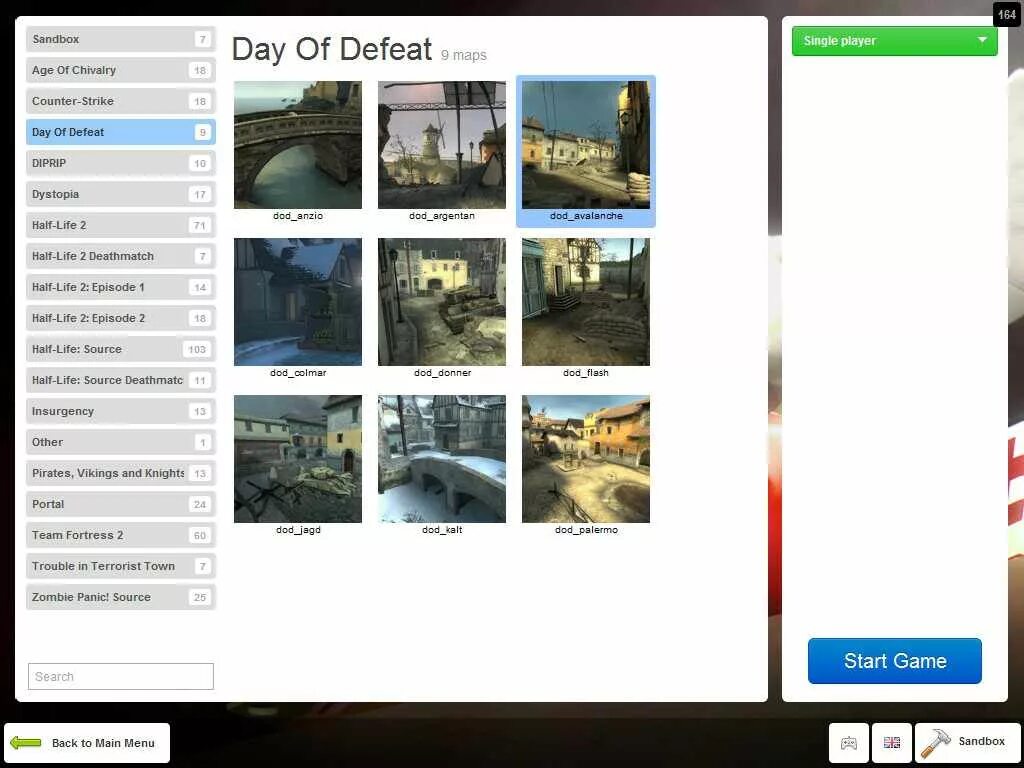Open the Zombie Panic! Source category
The width and height of the screenshot is (1024, 768).
coord(121,598)
